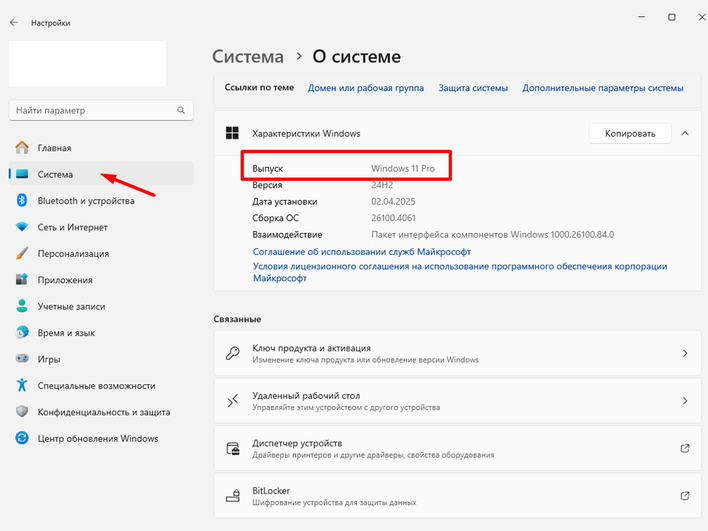Image resolution: width=708 pixels, height=531 pixels.
Task: Click the Игры gamepad icon
Action: pyautogui.click(x=22, y=359)
